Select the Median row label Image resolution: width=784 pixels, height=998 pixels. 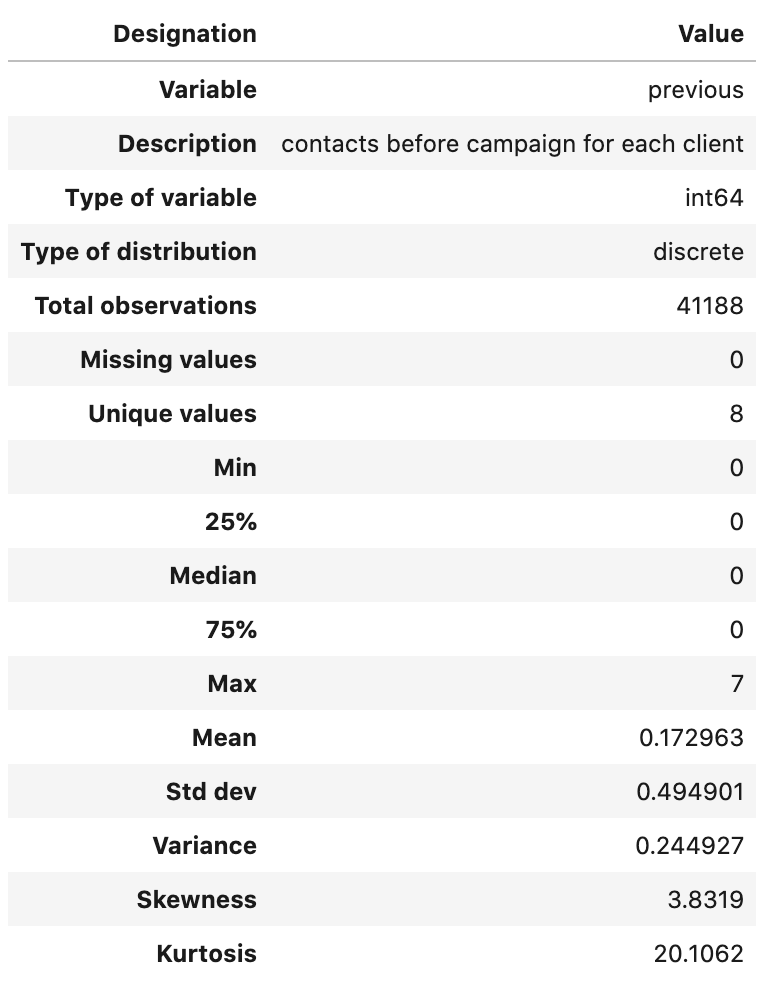click(x=213, y=576)
